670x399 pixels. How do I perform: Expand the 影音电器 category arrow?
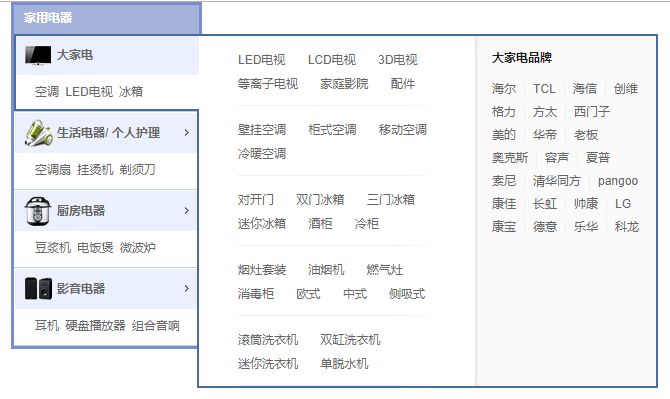click(186, 288)
